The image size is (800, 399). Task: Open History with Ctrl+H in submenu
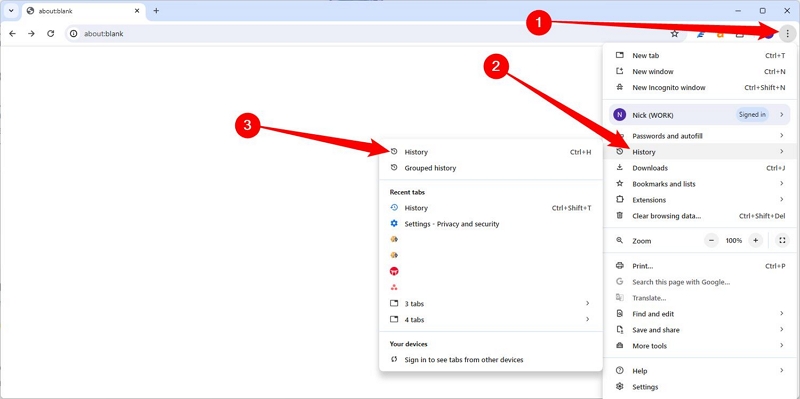490,152
